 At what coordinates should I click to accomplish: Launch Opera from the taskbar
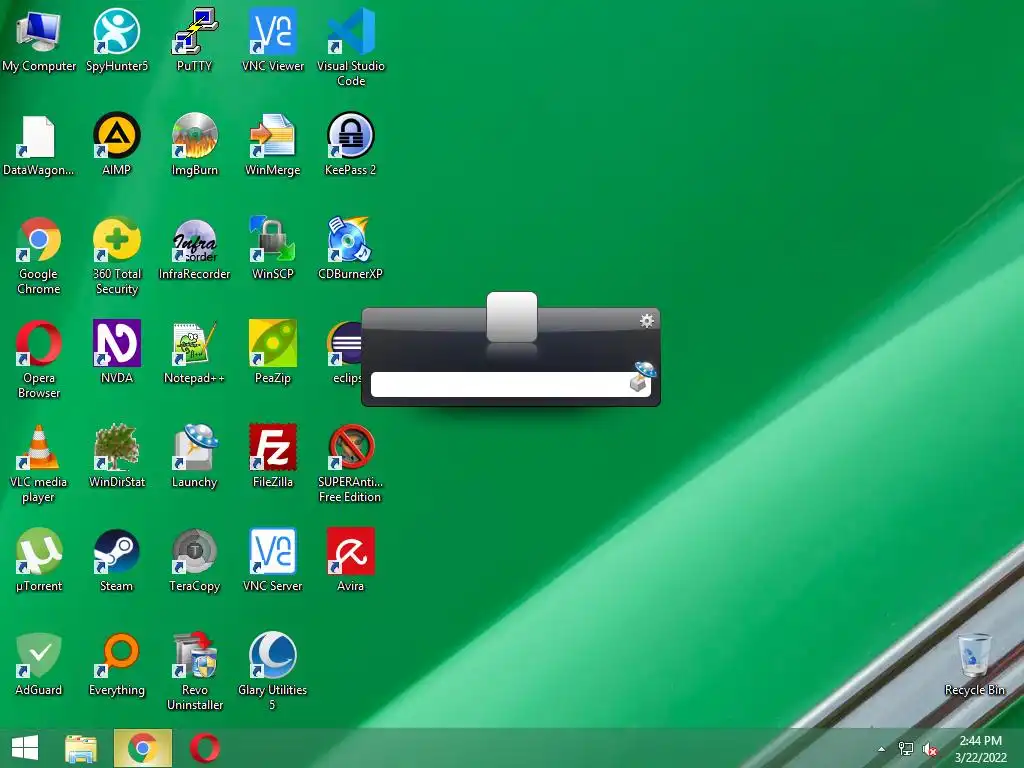click(204, 748)
